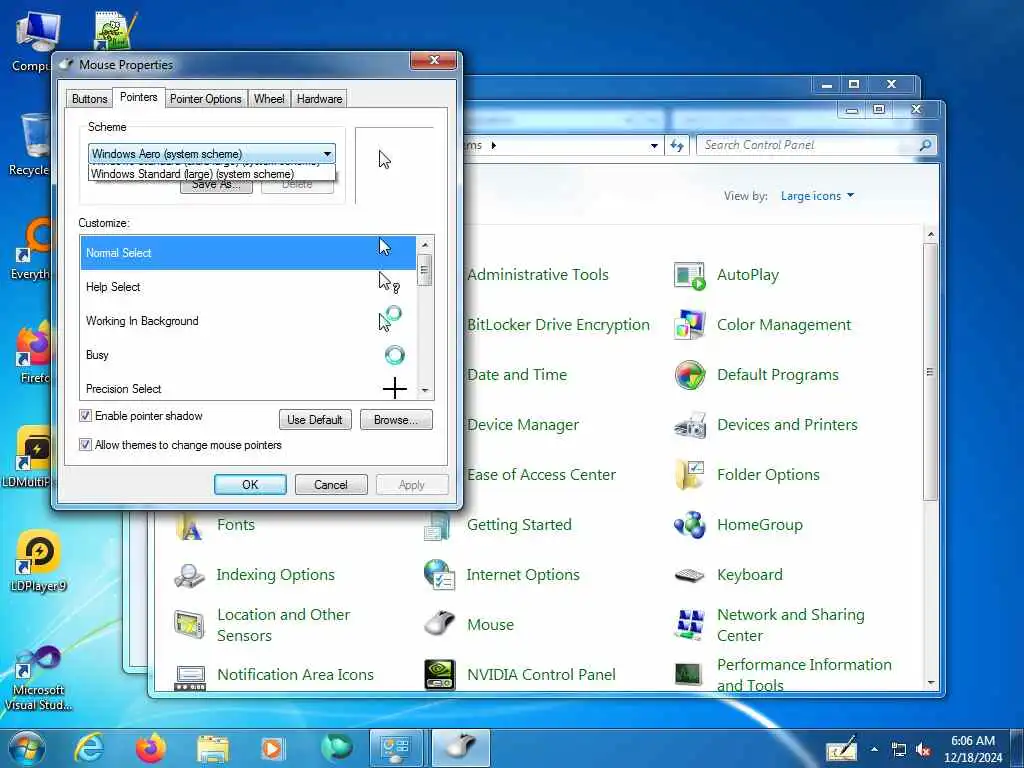
Task: Open the Mouse icon in Control Panel
Action: (439, 625)
